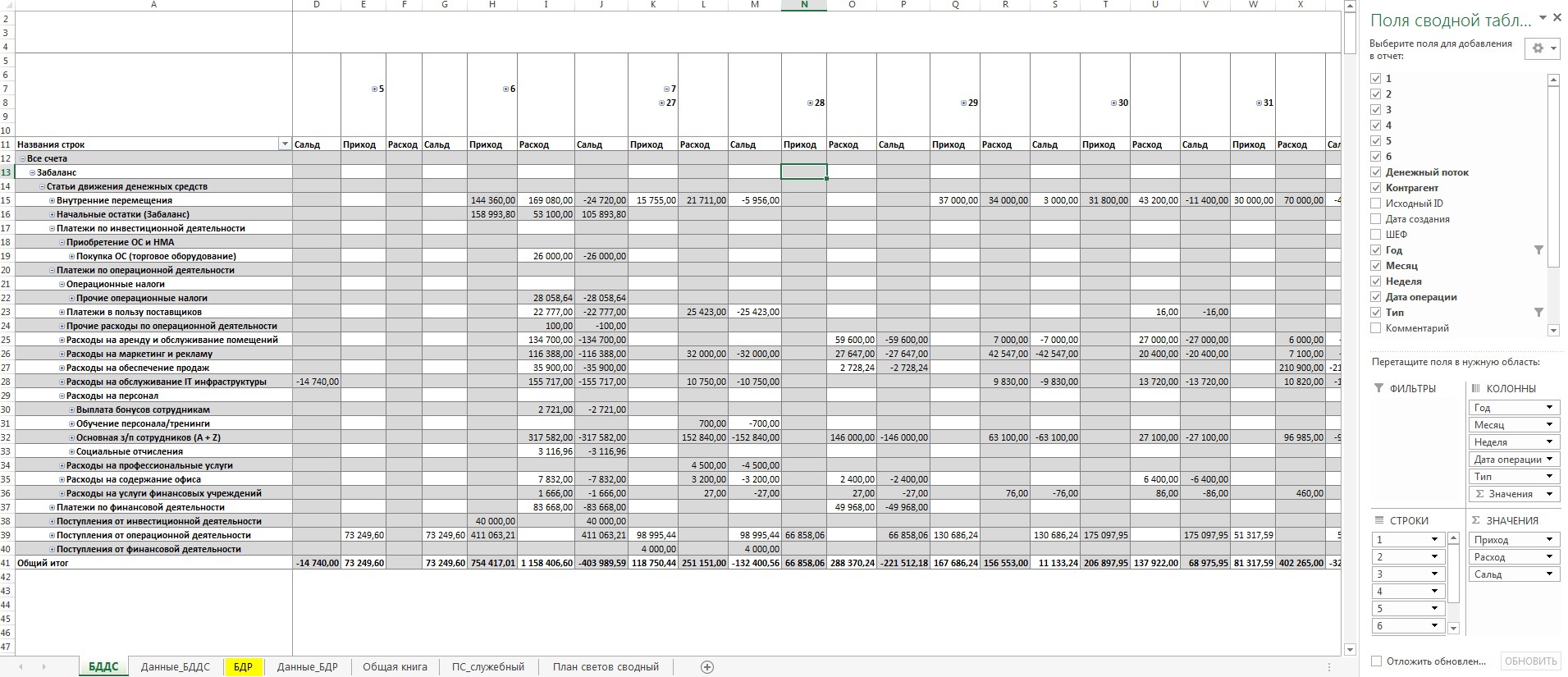Select column header N
The image size is (1568, 677).
804,5
